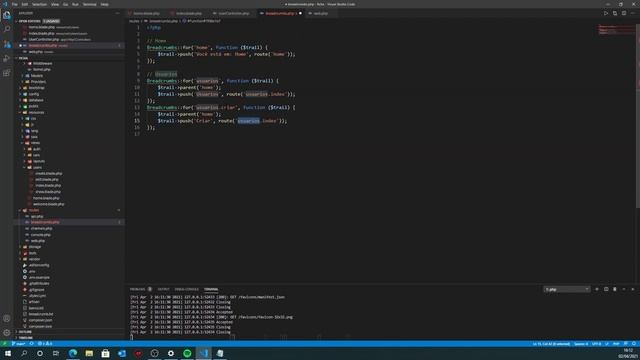Open the Source Control view
The image size is (640, 360).
tap(7, 44)
